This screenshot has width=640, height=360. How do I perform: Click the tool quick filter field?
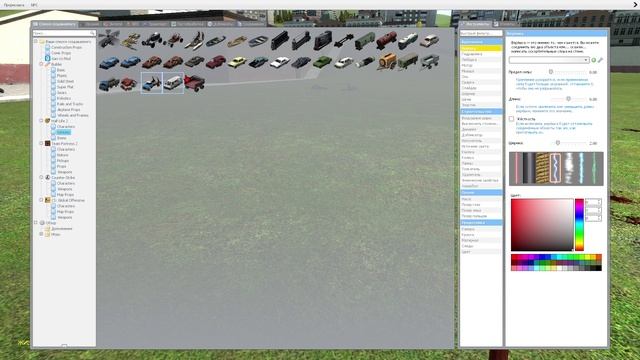pos(481,33)
